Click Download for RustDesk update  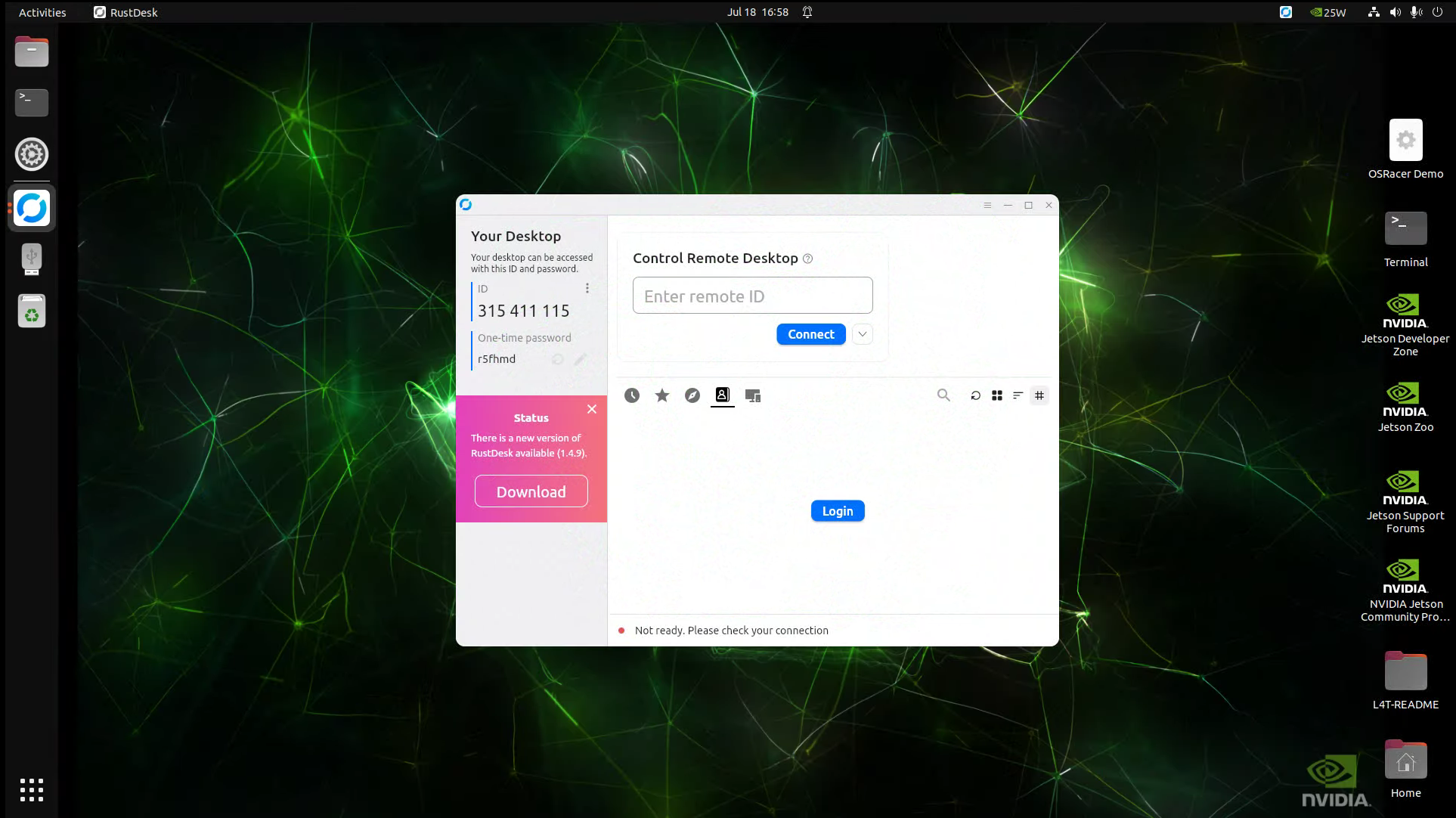point(531,491)
